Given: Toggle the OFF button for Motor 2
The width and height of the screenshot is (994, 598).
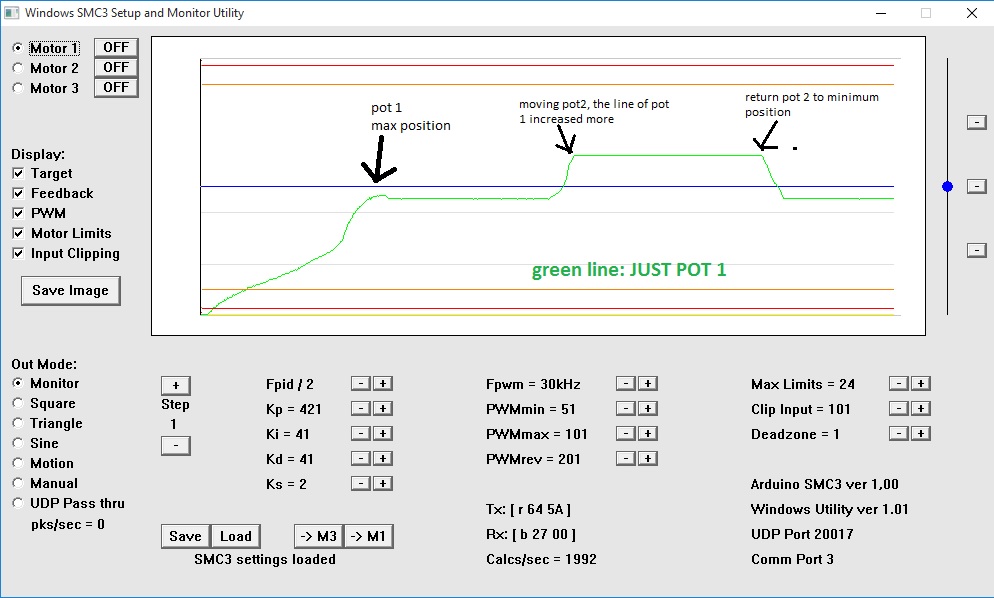Looking at the screenshot, I should (116, 67).
